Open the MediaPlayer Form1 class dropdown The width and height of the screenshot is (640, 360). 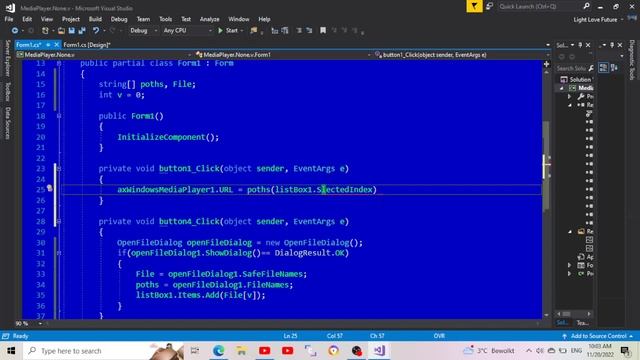point(283,55)
